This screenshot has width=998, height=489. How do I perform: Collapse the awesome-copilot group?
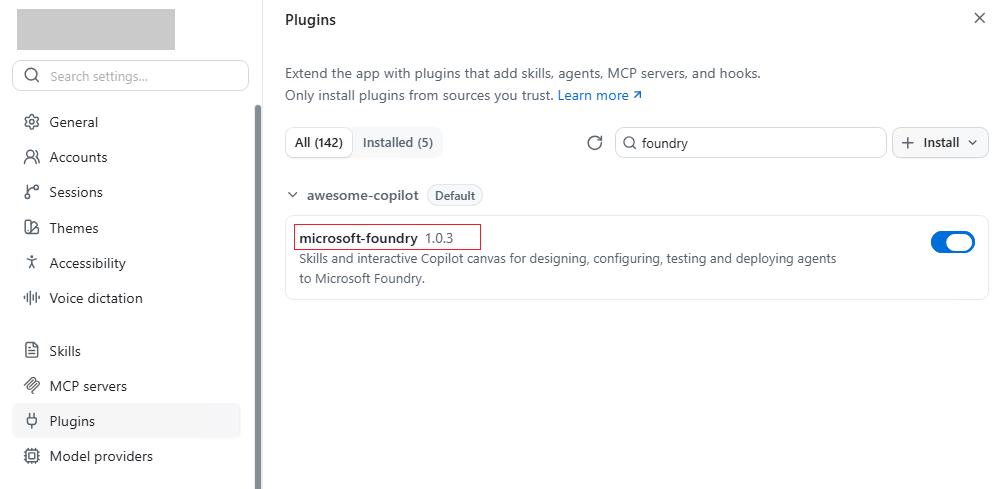pos(292,195)
